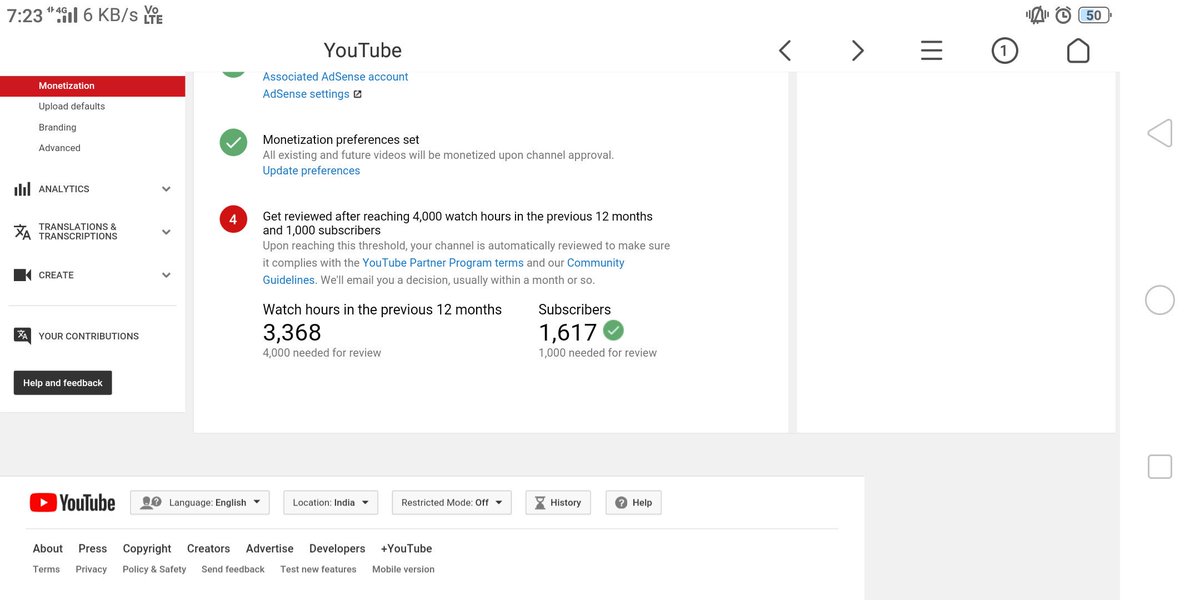Click the red step 4 circle

(233, 219)
